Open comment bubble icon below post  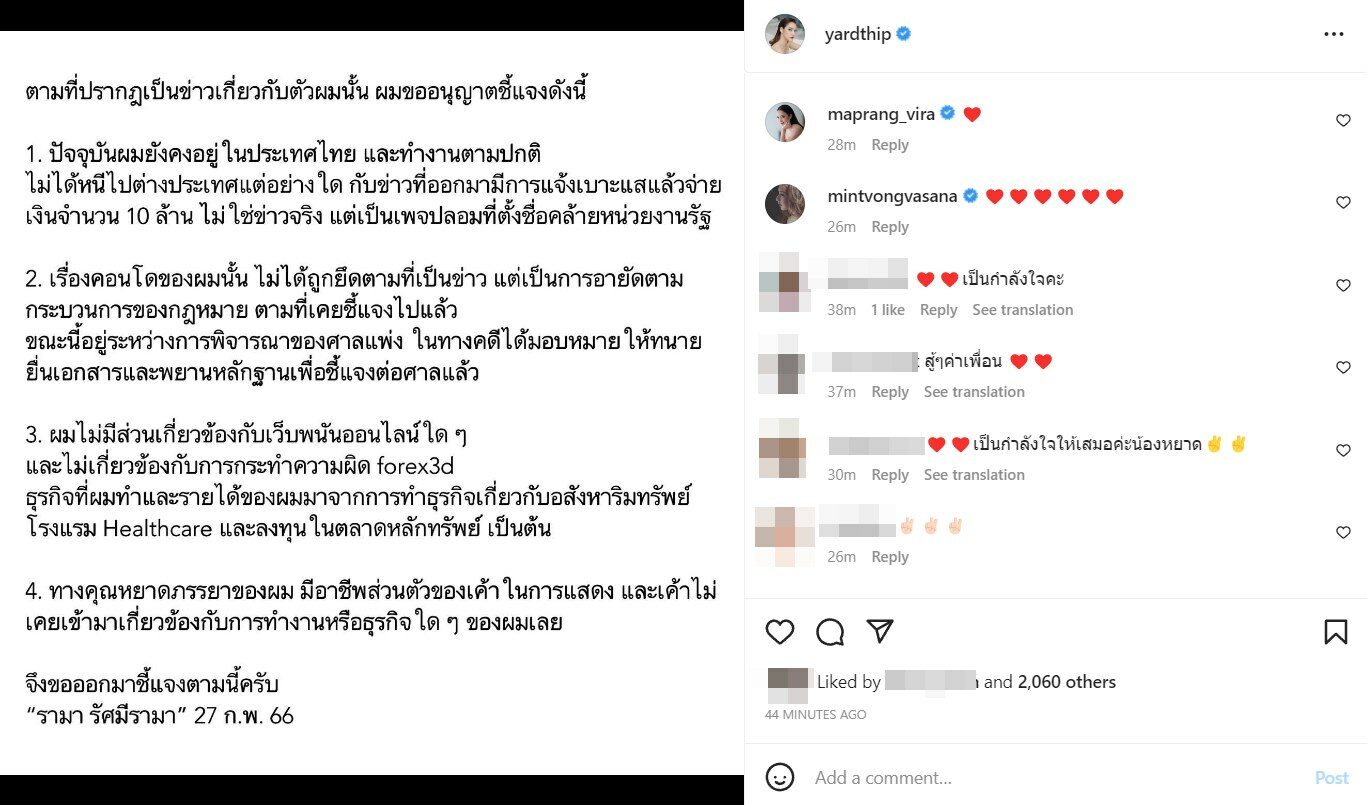pyautogui.click(x=830, y=631)
